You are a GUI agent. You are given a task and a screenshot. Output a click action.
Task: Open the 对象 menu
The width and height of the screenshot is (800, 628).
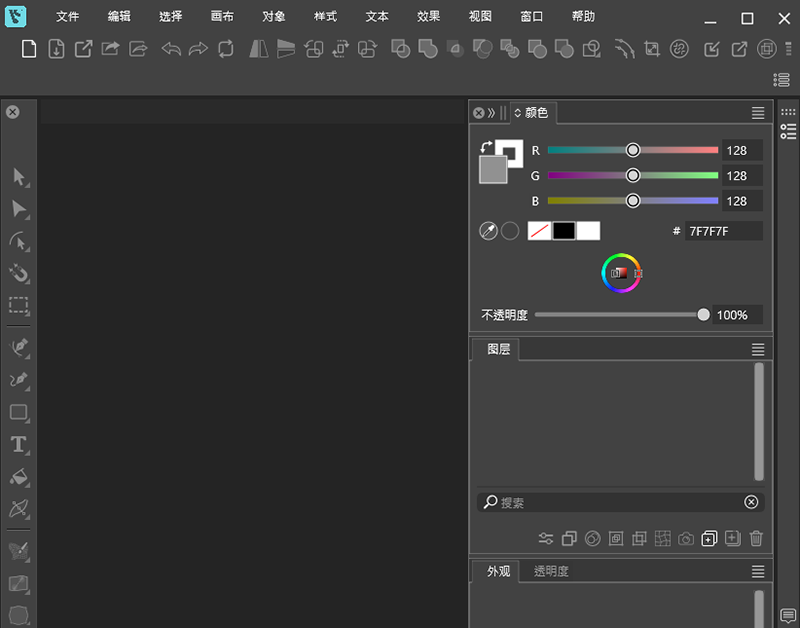tap(273, 17)
